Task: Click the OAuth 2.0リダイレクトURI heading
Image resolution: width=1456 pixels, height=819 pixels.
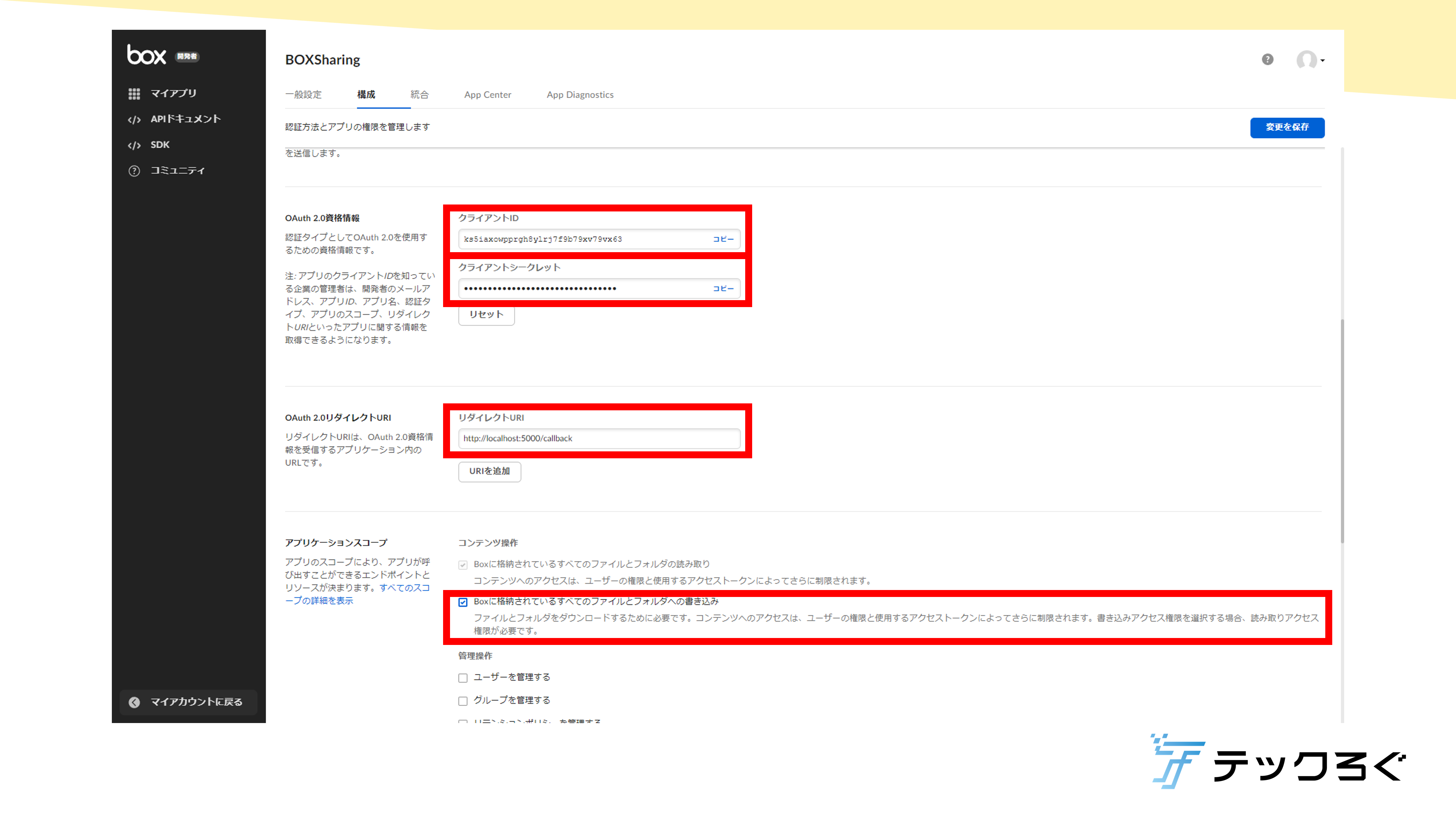Action: tap(338, 418)
